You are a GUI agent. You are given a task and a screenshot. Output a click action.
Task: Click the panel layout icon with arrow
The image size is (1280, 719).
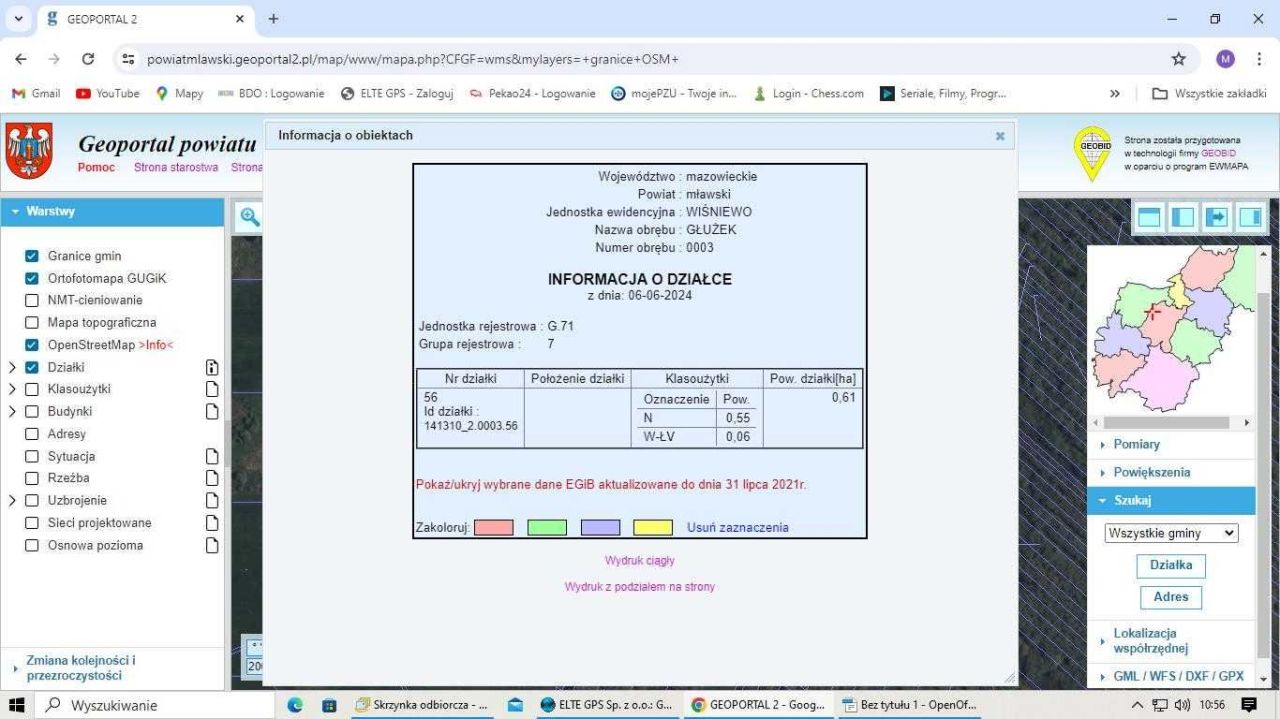(x=1217, y=217)
